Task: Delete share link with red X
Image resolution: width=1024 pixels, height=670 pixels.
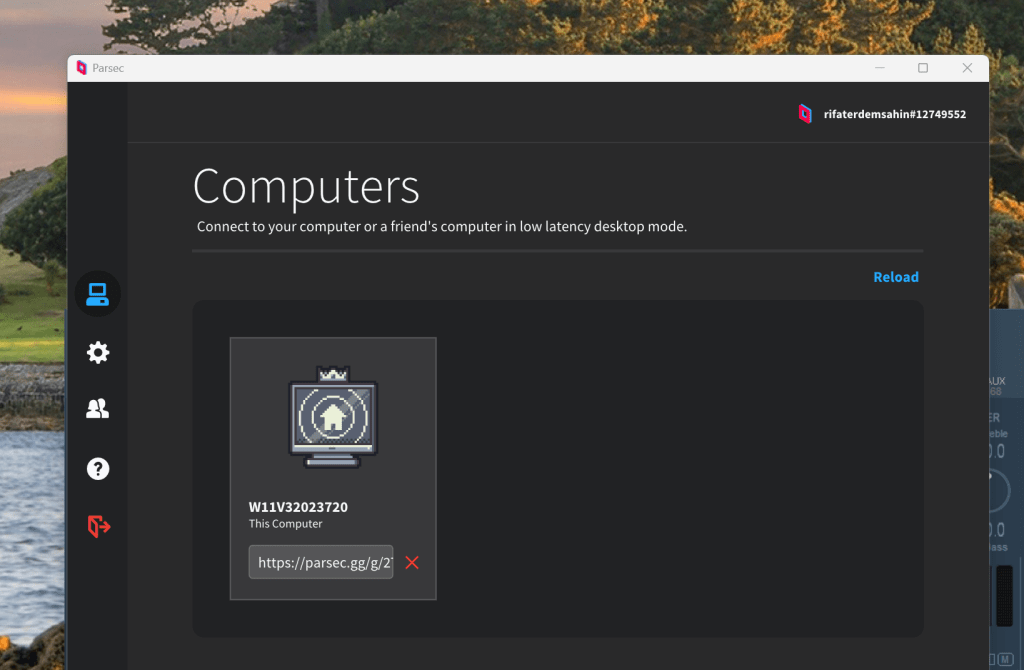Action: click(x=412, y=563)
